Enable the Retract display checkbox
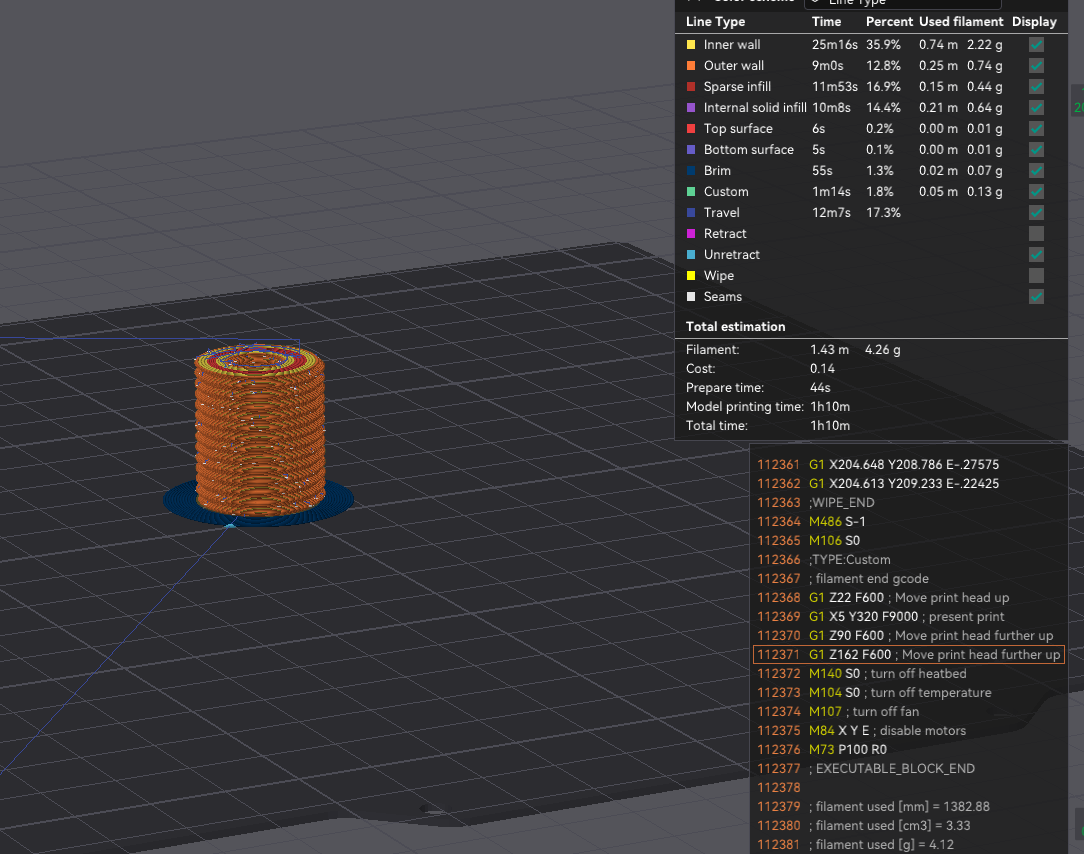This screenshot has height=854, width=1084. point(1036,234)
